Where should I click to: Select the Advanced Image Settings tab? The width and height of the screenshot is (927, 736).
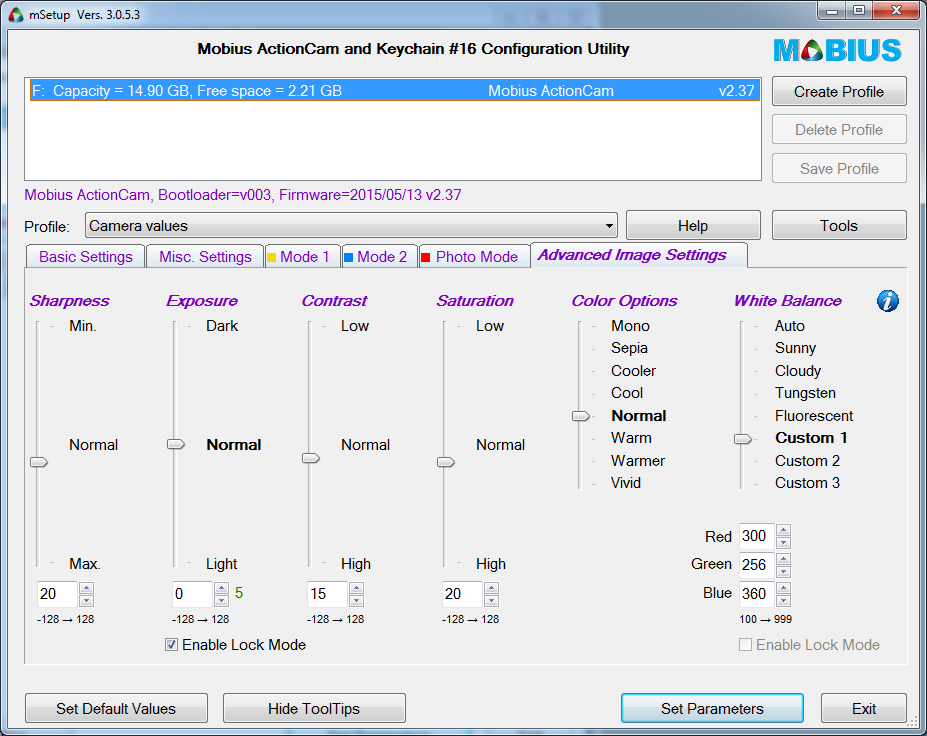[x=639, y=255]
